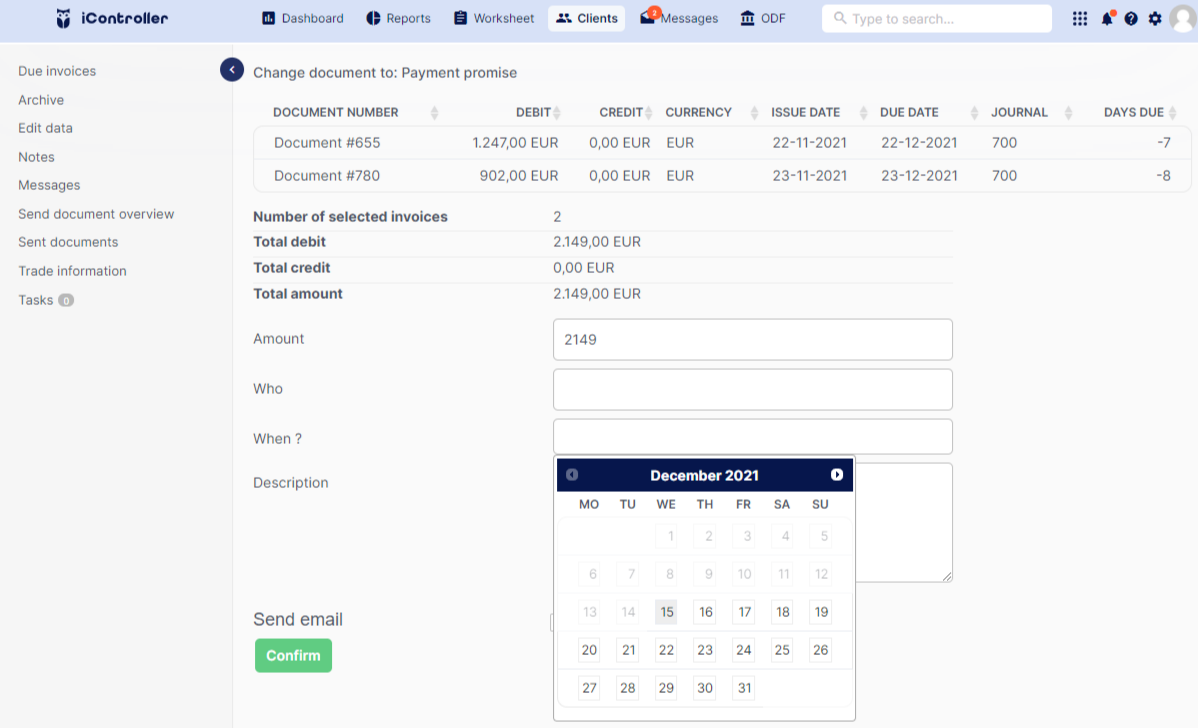Open Sent documents in the sidebar
1198x728 pixels.
68,242
